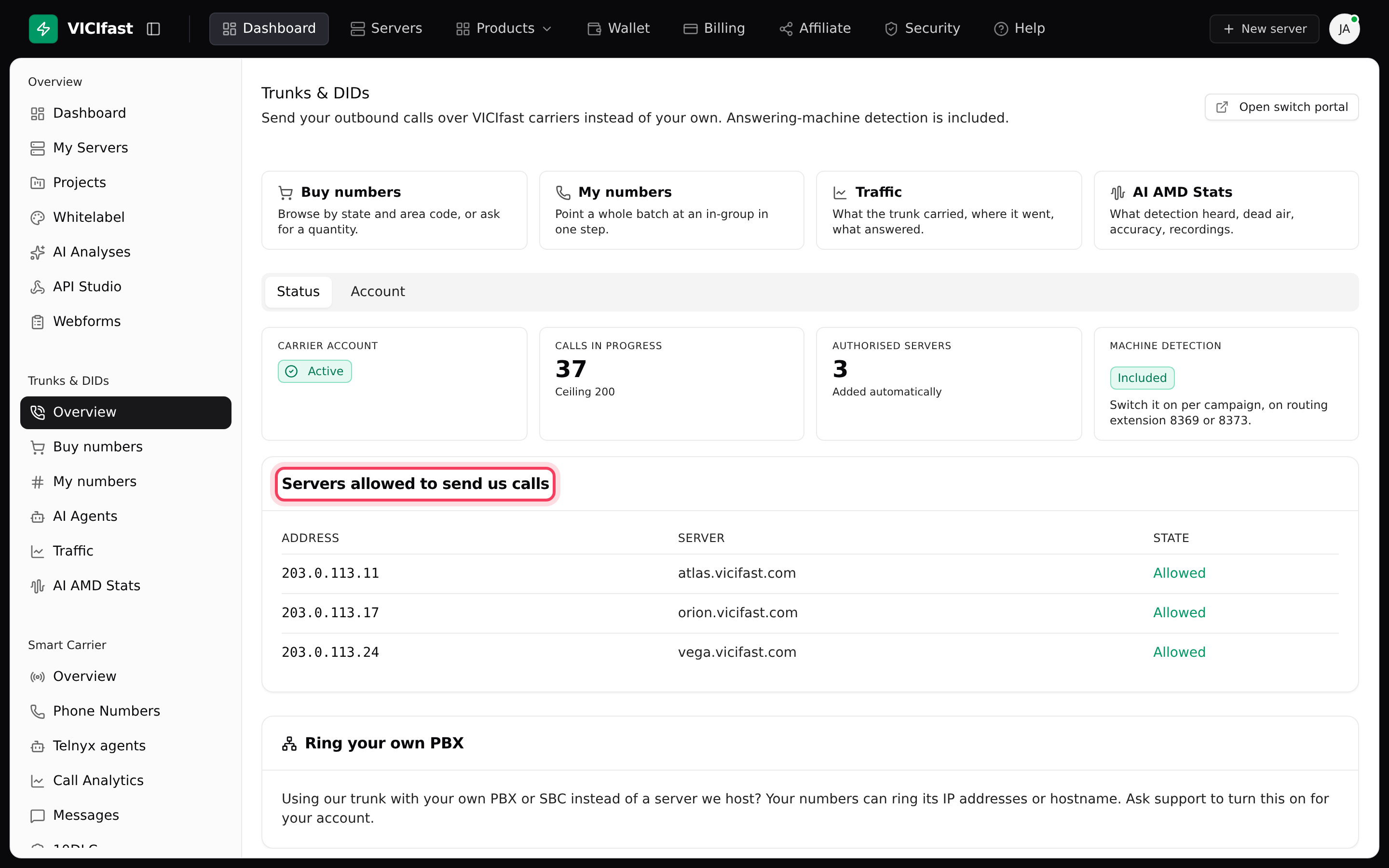Go to My Servers in sidebar
Viewport: 1389px width, 868px height.
(x=126, y=148)
